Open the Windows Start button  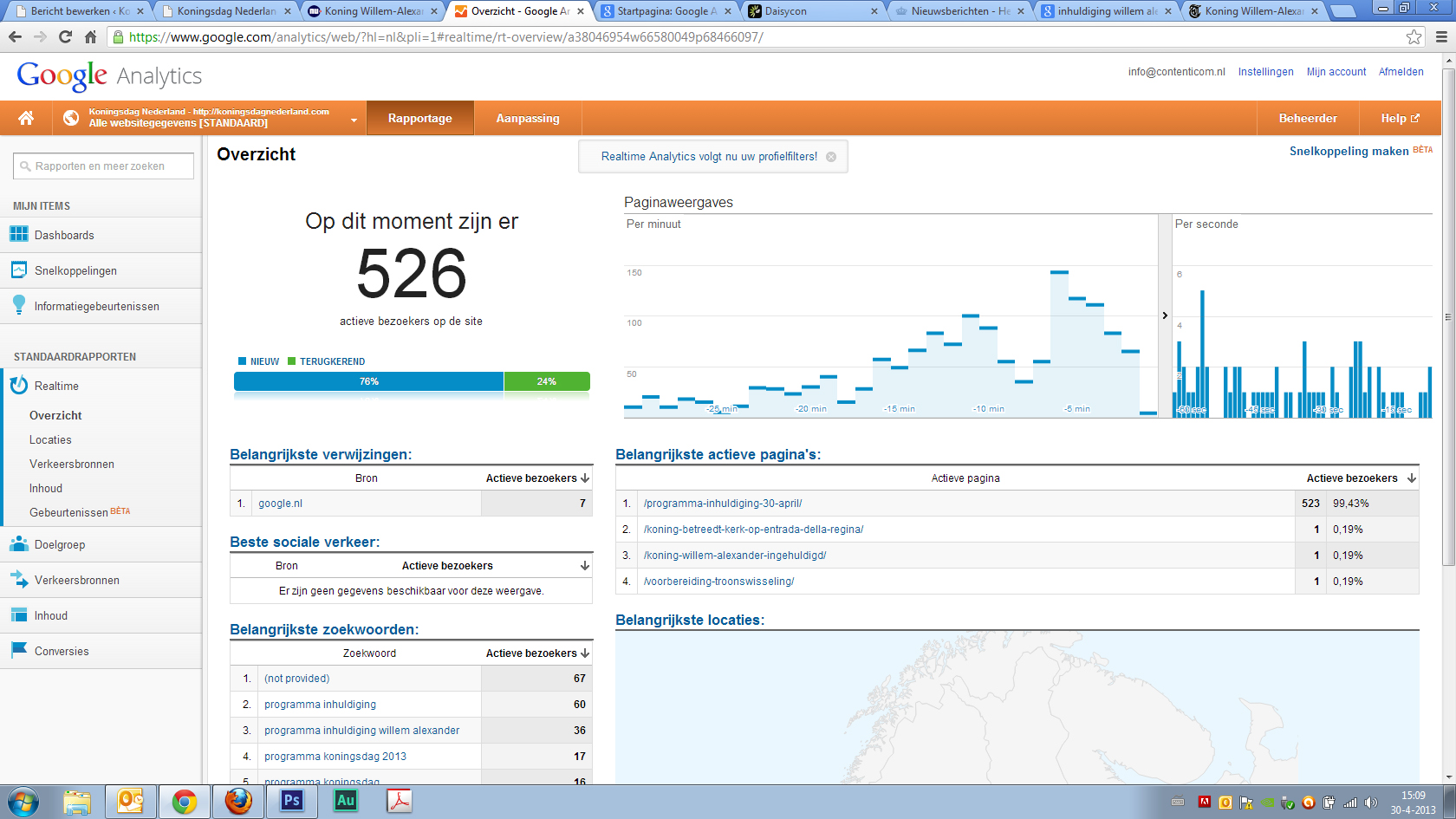pos(23,803)
